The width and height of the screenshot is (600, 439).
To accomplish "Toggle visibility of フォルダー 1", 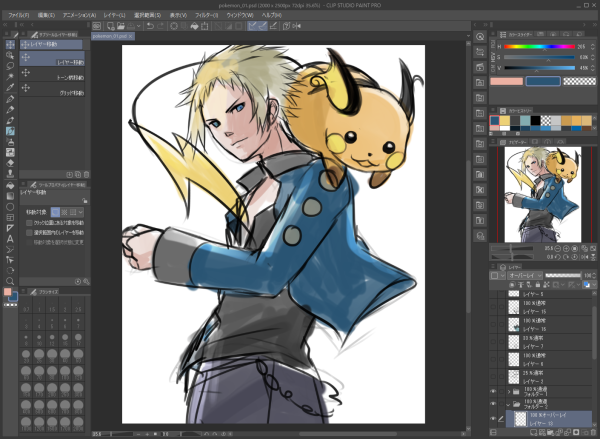I will click(493, 392).
